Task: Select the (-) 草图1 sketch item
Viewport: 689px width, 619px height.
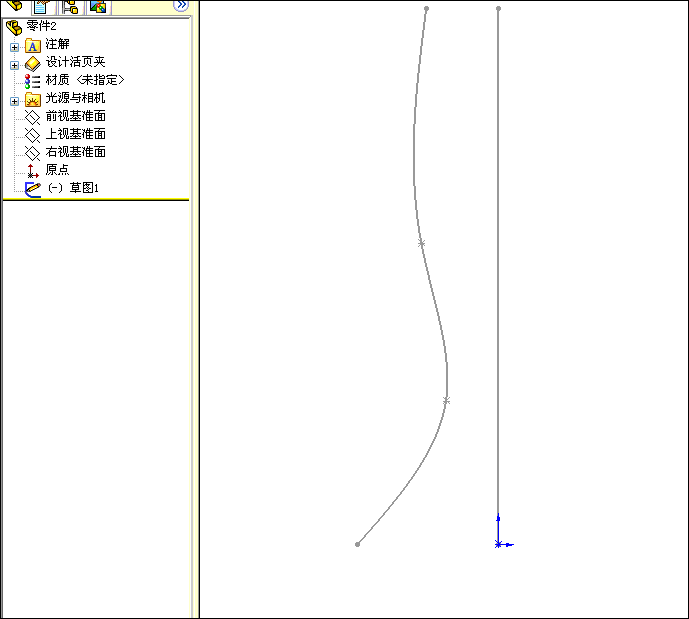Action: 73,188
